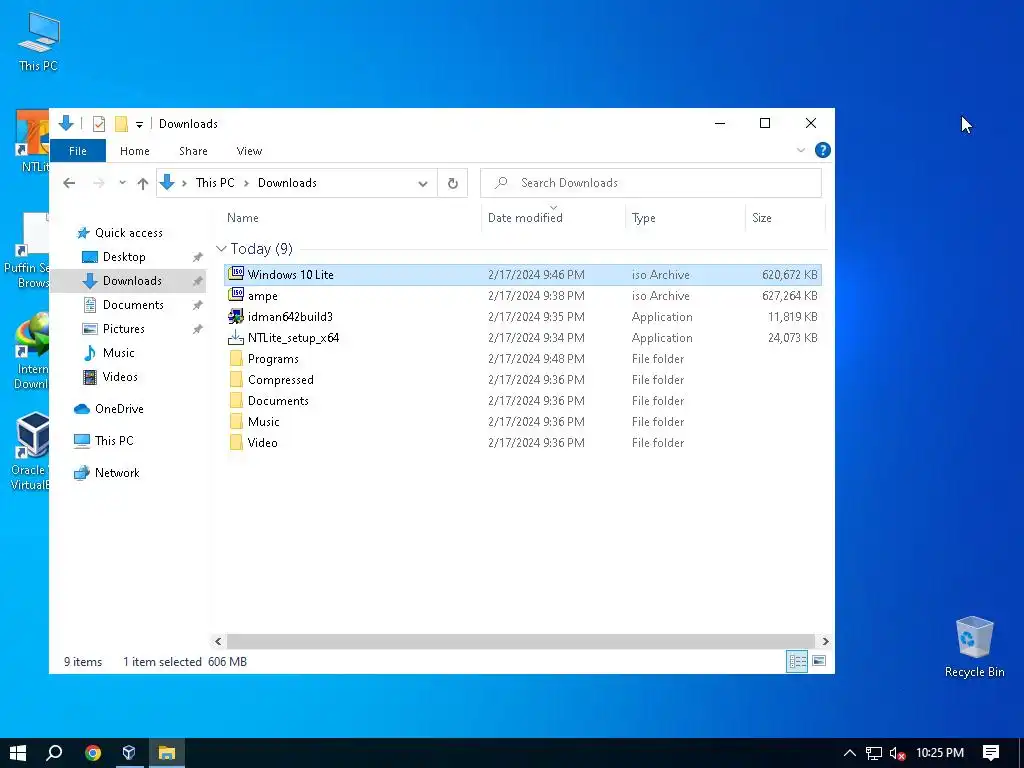The height and width of the screenshot is (768, 1024).
Task: Click the Search Downloads field
Action: pyautogui.click(x=650, y=183)
